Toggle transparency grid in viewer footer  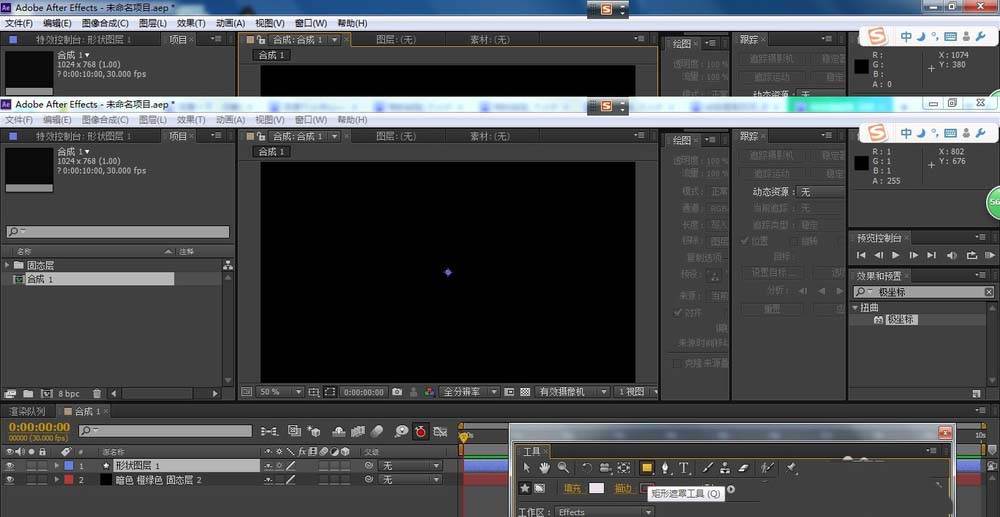525,392
